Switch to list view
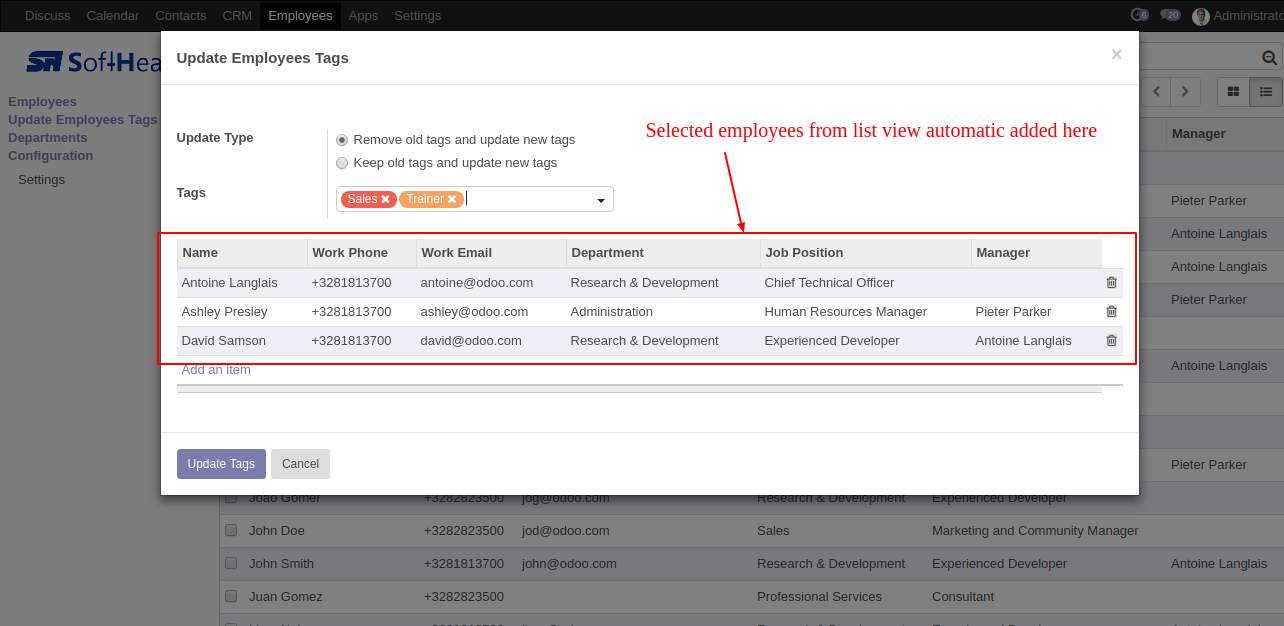 (1266, 91)
